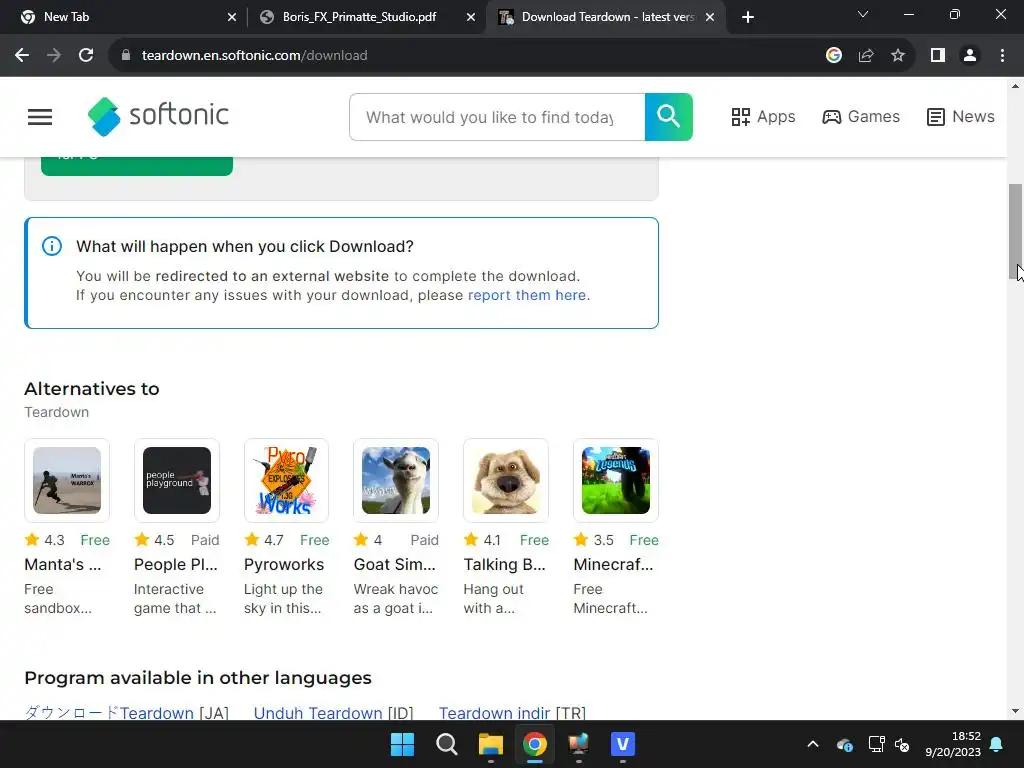Open 'Teardown indir' [TR] link
This screenshot has height=768, width=1024.
(512, 712)
